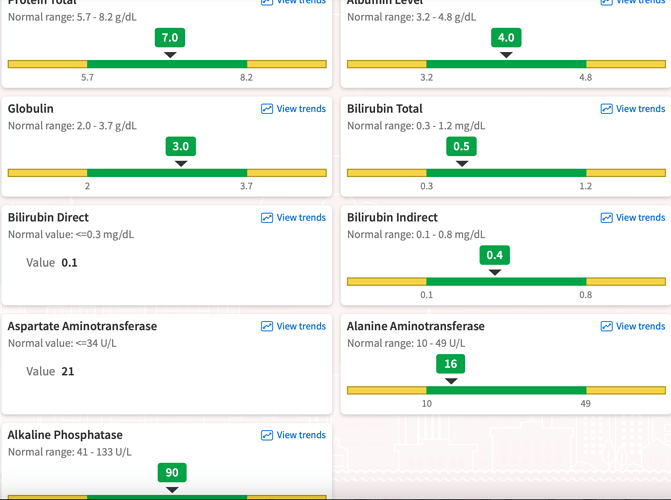Click the green segment of Protein Total bar
The image size is (671, 500).
point(167,64)
